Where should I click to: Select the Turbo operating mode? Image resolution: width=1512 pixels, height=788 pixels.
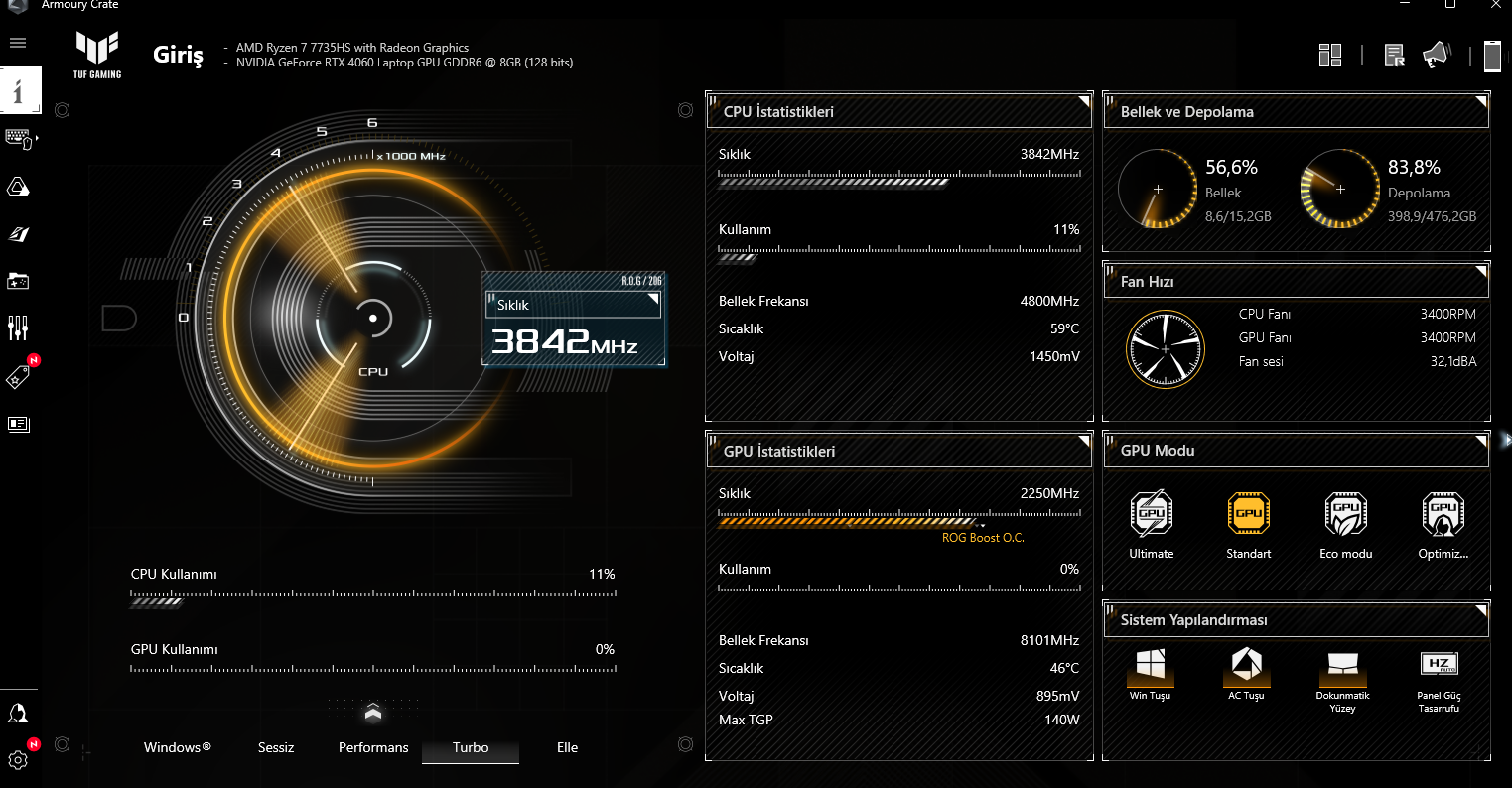point(471,747)
